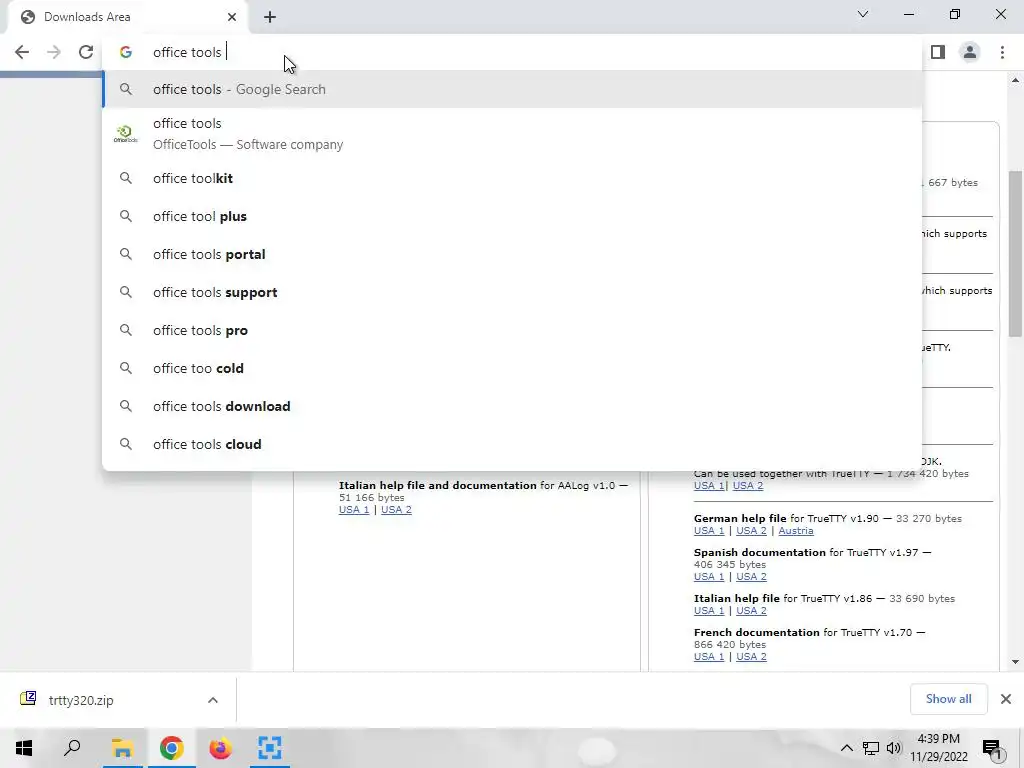Click the OfficeTools company logo icon

coord(126,134)
